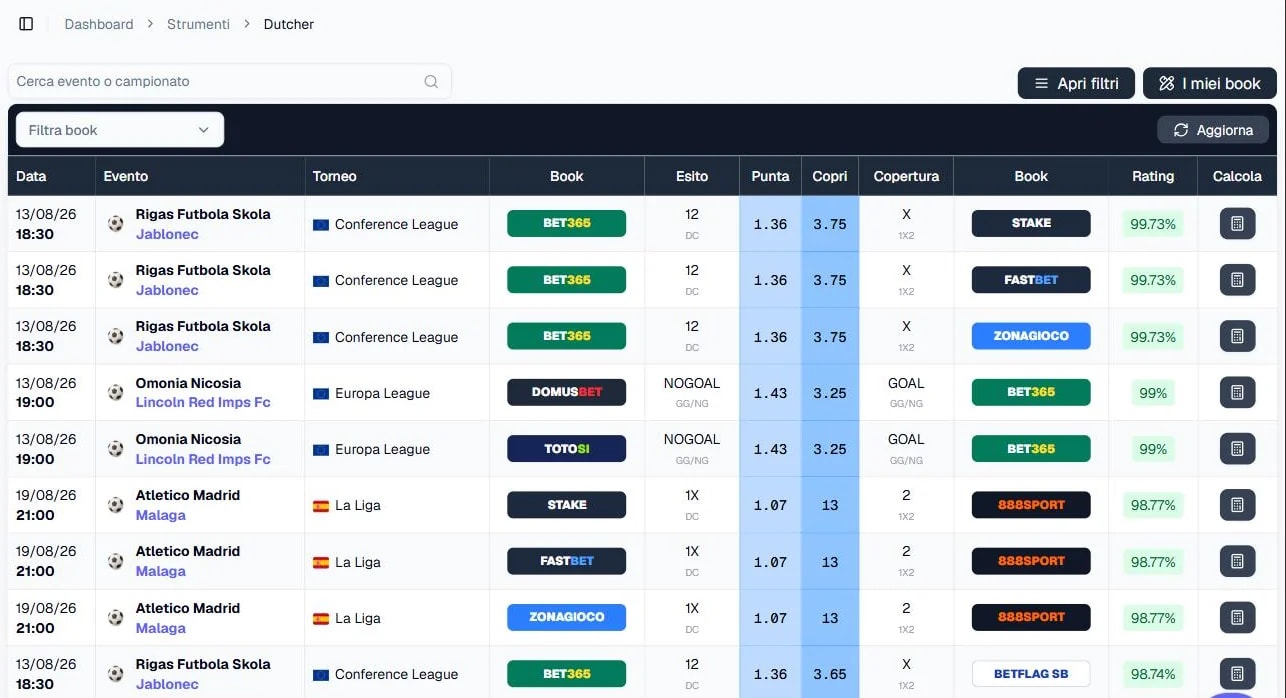The height and width of the screenshot is (698, 1286).
Task: Click NOGOAL outcome in Domusbet row
Action: pos(692,383)
